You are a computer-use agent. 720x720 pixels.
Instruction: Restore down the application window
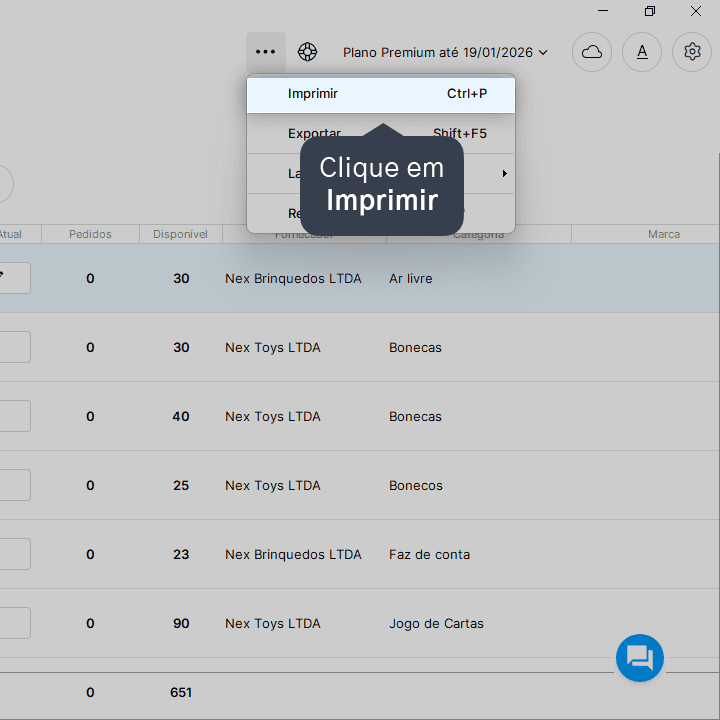(649, 11)
